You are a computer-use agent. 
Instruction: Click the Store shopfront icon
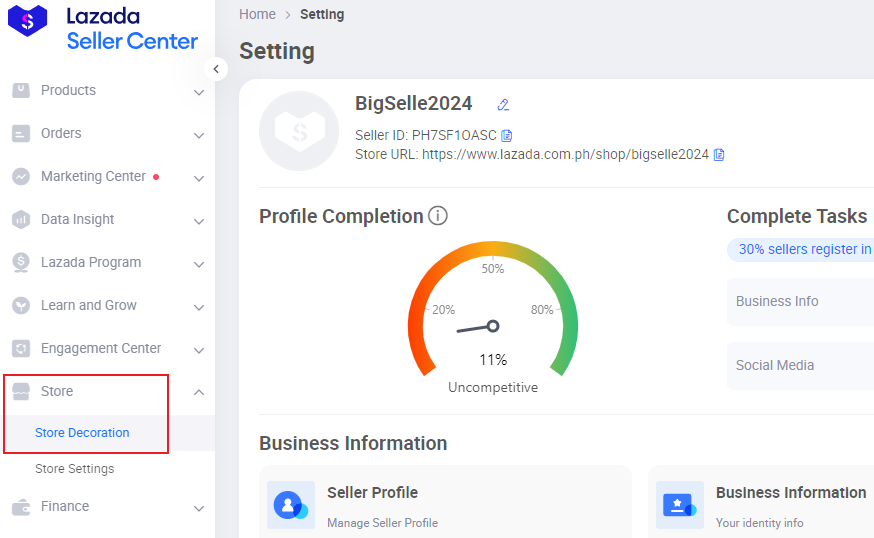pyautogui.click(x=21, y=391)
